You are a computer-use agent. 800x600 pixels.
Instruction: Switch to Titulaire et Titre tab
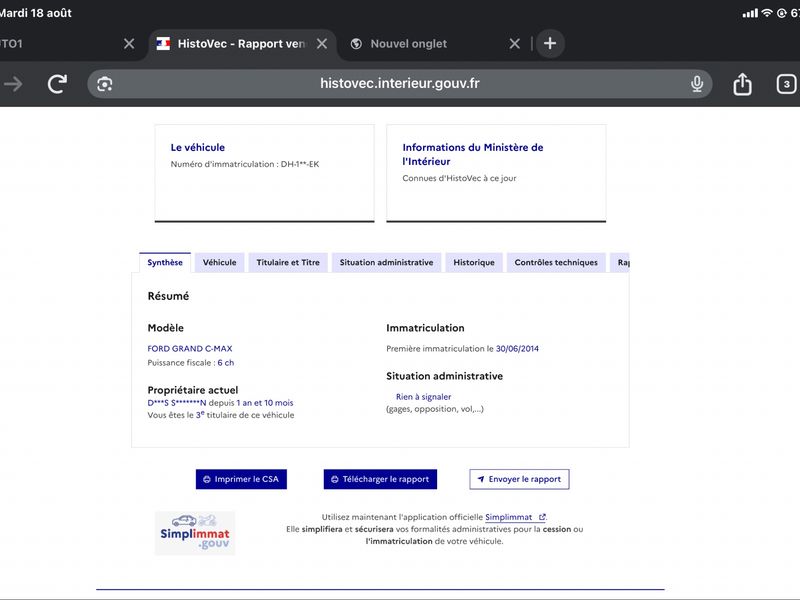click(288, 262)
